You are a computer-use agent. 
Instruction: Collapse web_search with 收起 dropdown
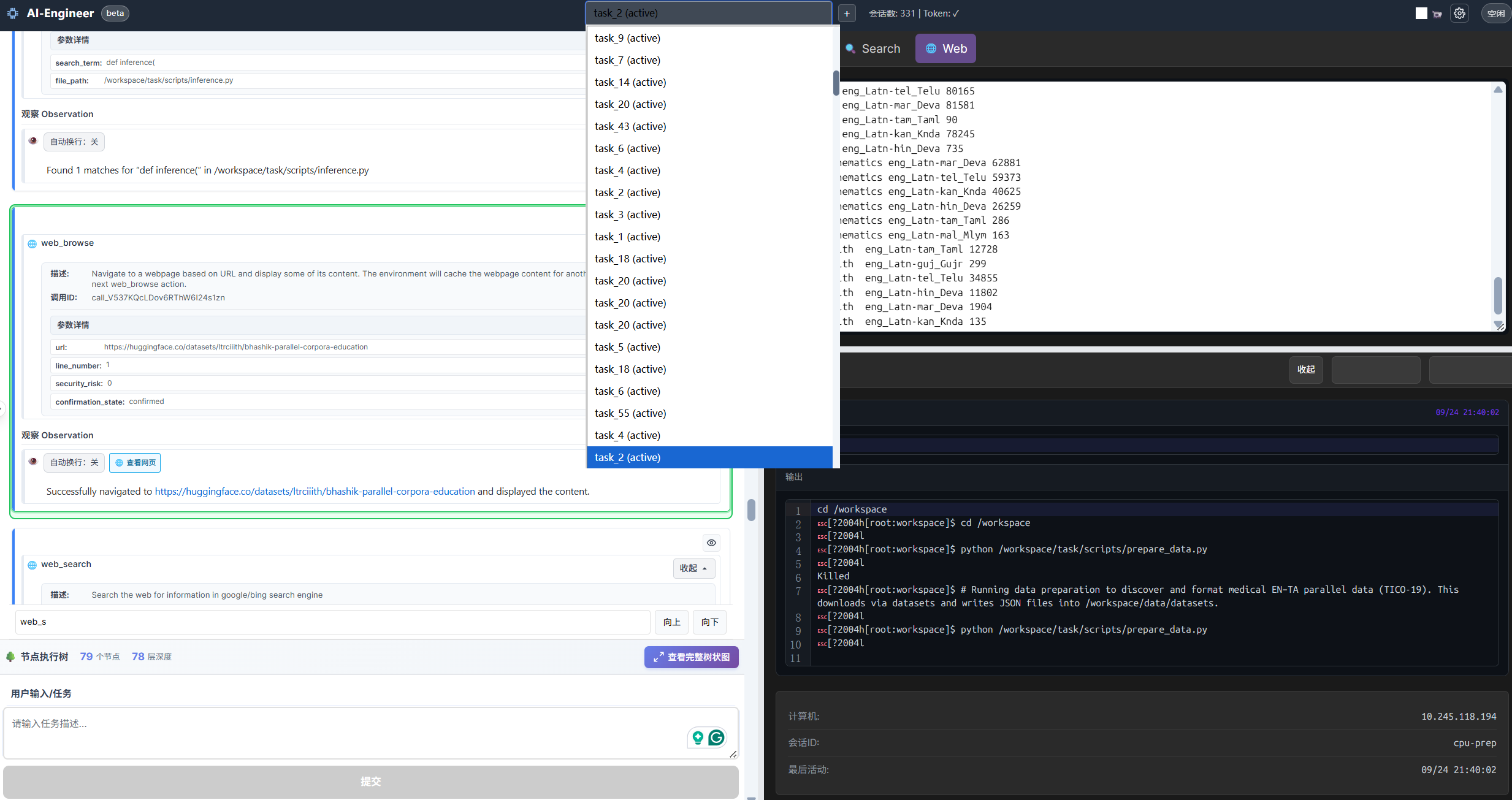693,568
